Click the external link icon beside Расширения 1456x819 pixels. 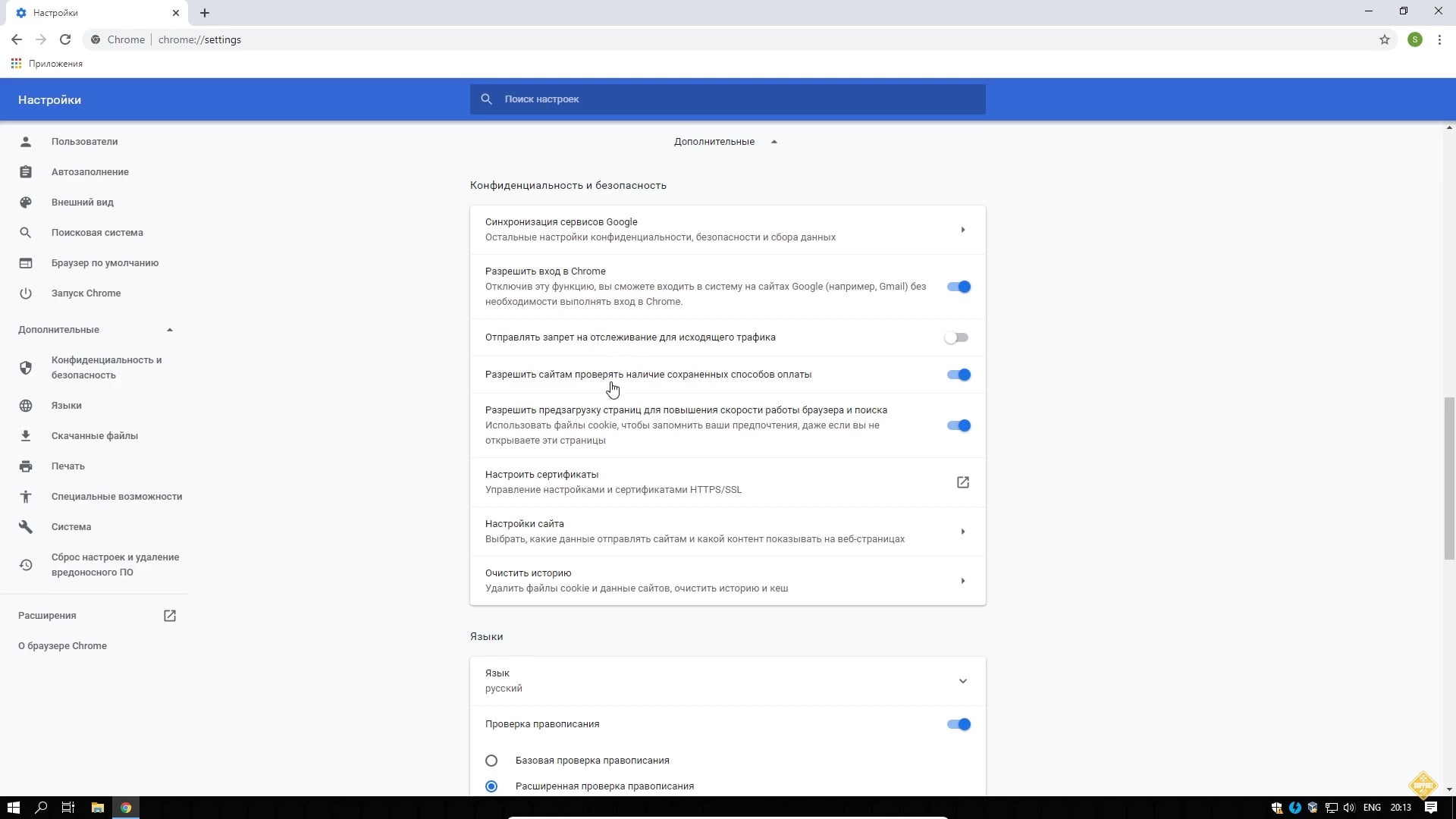170,616
